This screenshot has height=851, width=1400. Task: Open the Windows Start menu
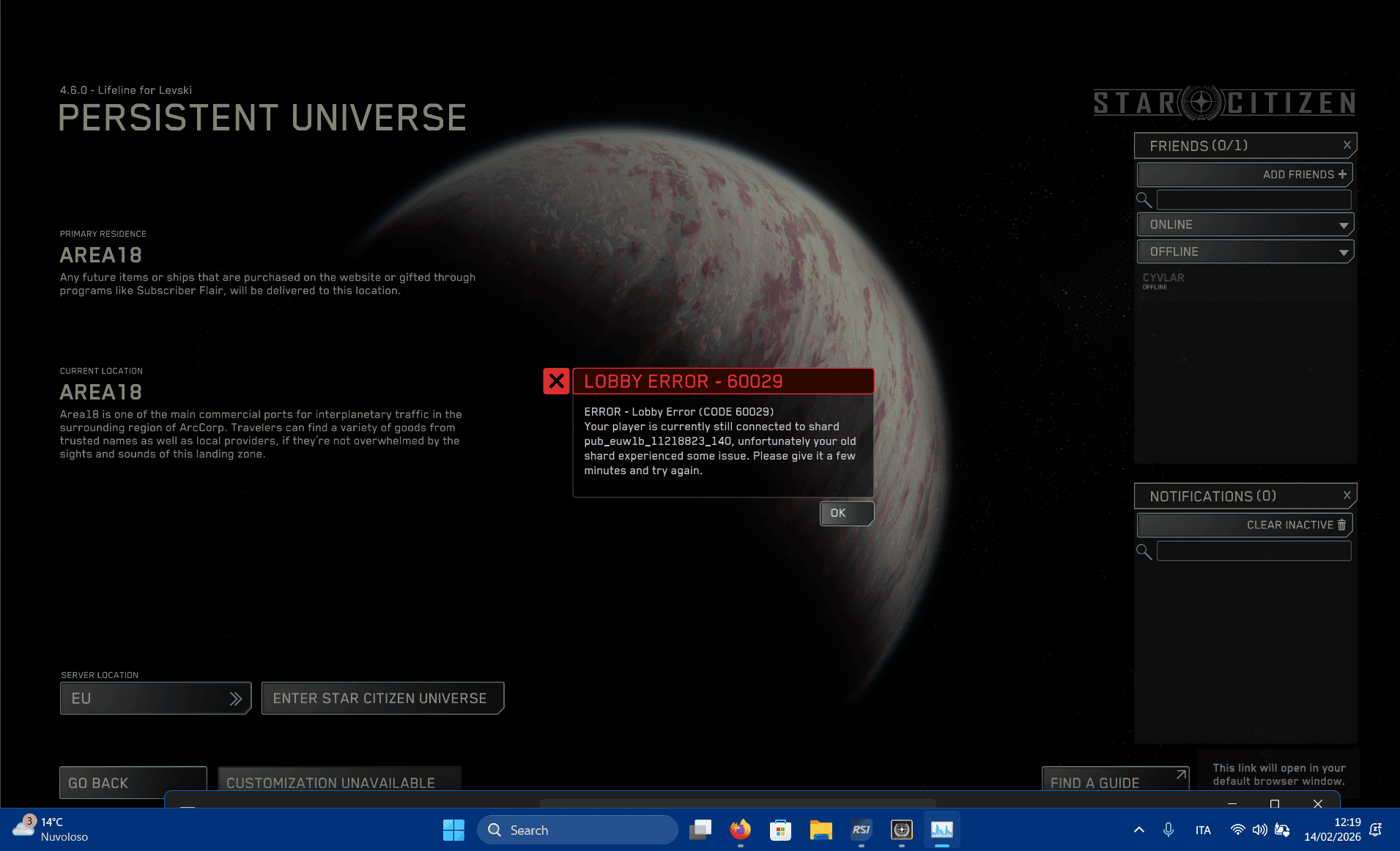[453, 830]
